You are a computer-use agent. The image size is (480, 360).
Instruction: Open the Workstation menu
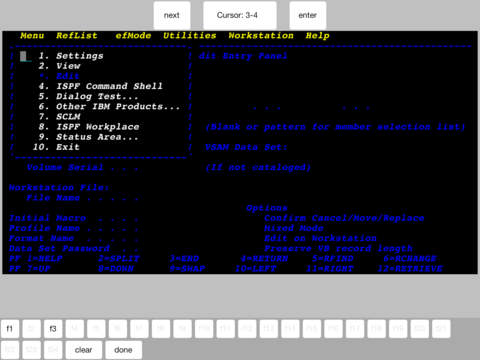261,36
